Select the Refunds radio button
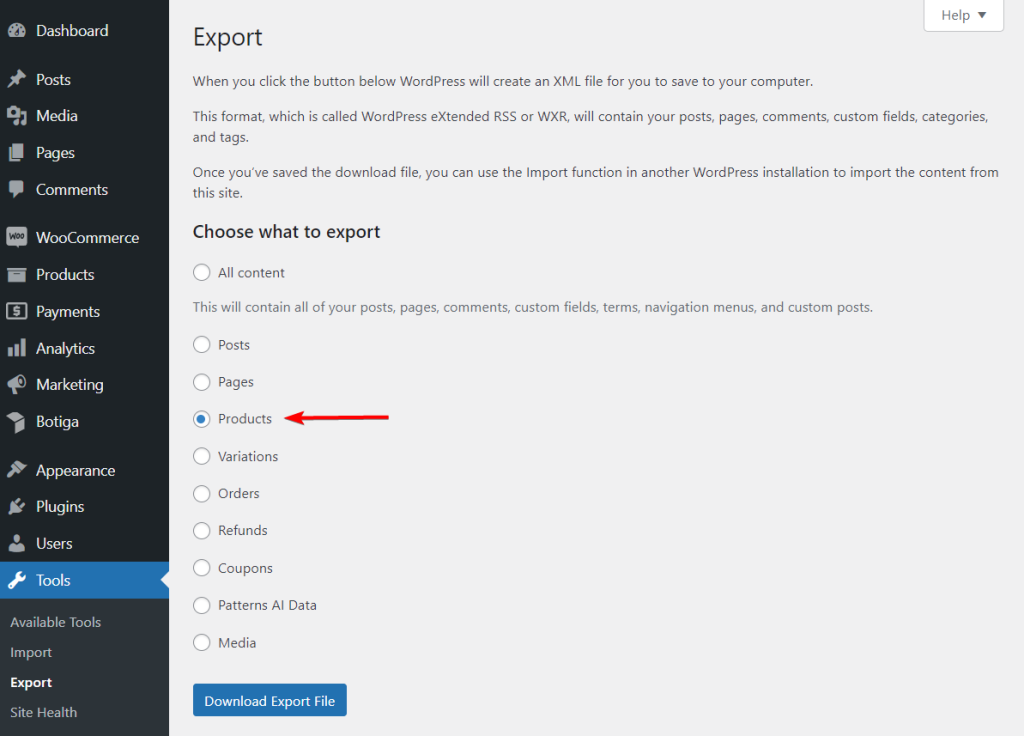1024x736 pixels. click(x=202, y=530)
